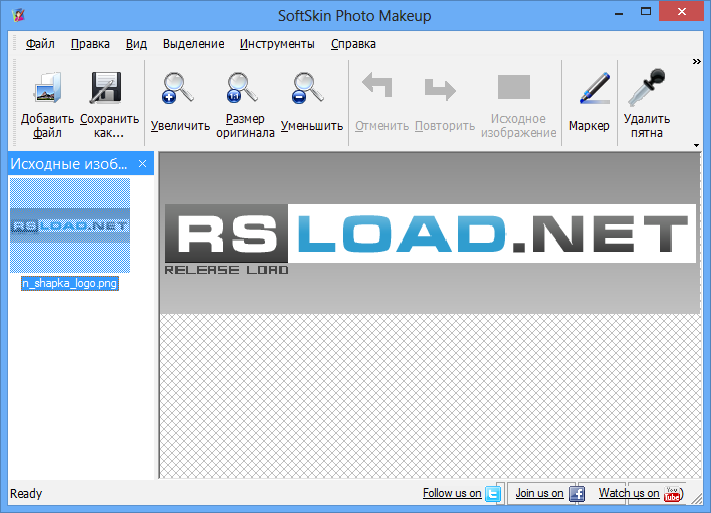Open the Правка menu

coord(90,44)
